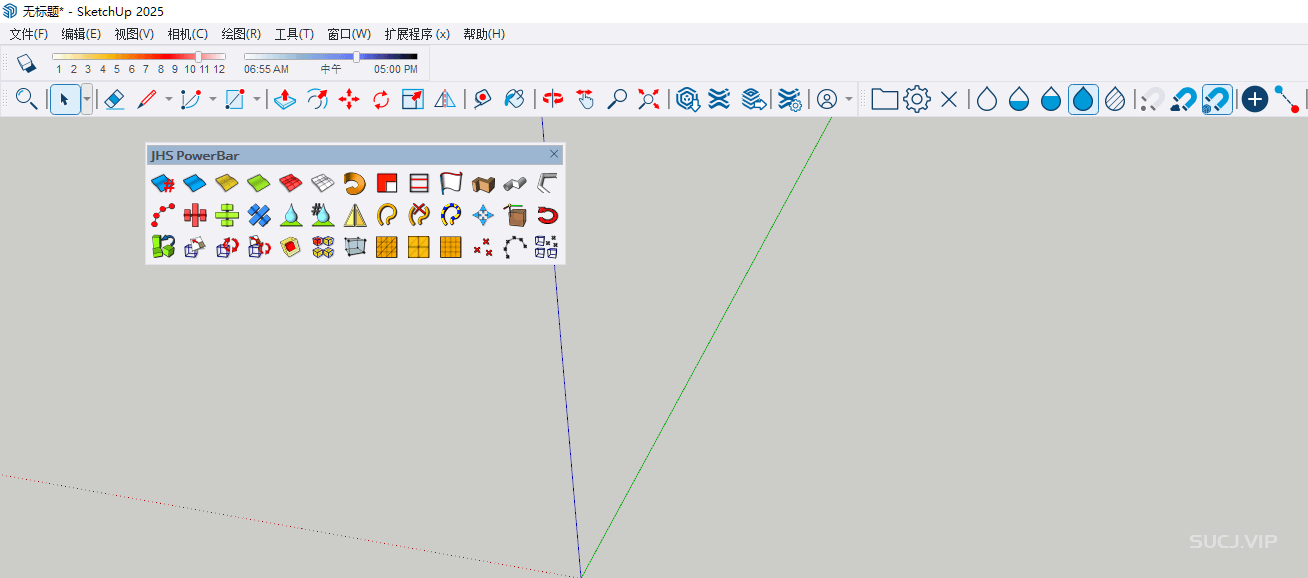
Task: Expand the Arc tool dropdown arrow
Action: click(212, 99)
